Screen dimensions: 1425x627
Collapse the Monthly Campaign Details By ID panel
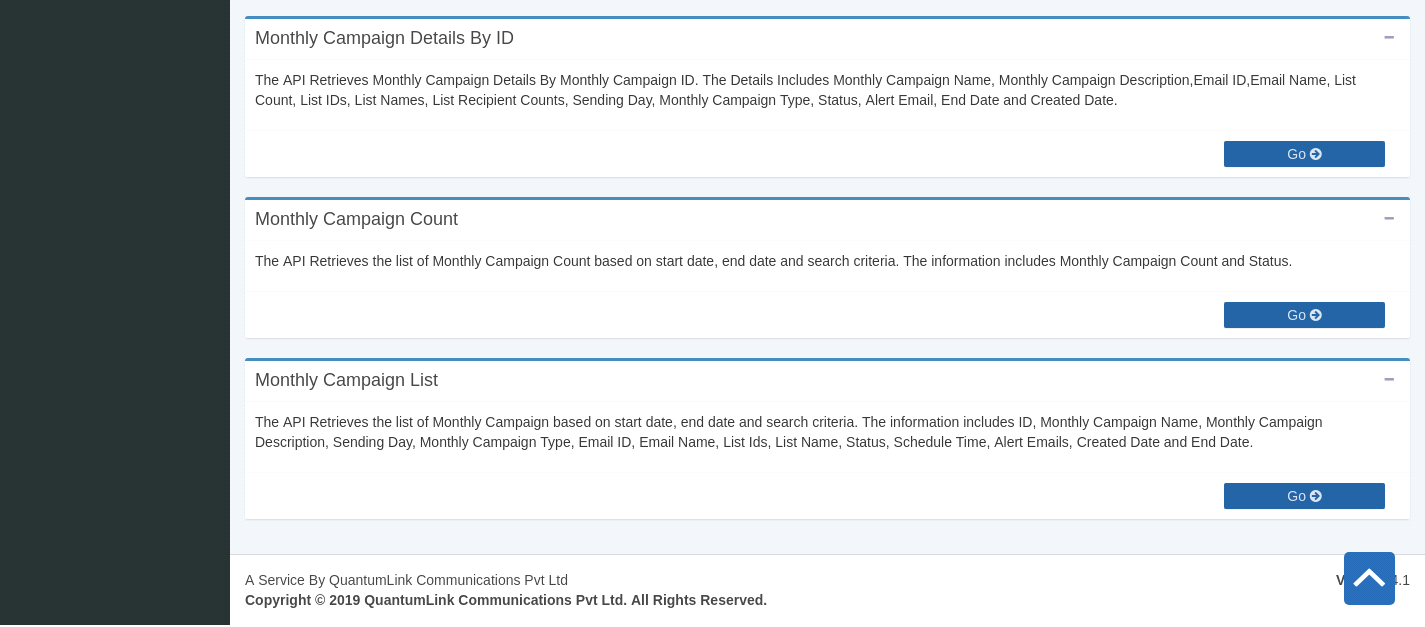(x=1388, y=38)
